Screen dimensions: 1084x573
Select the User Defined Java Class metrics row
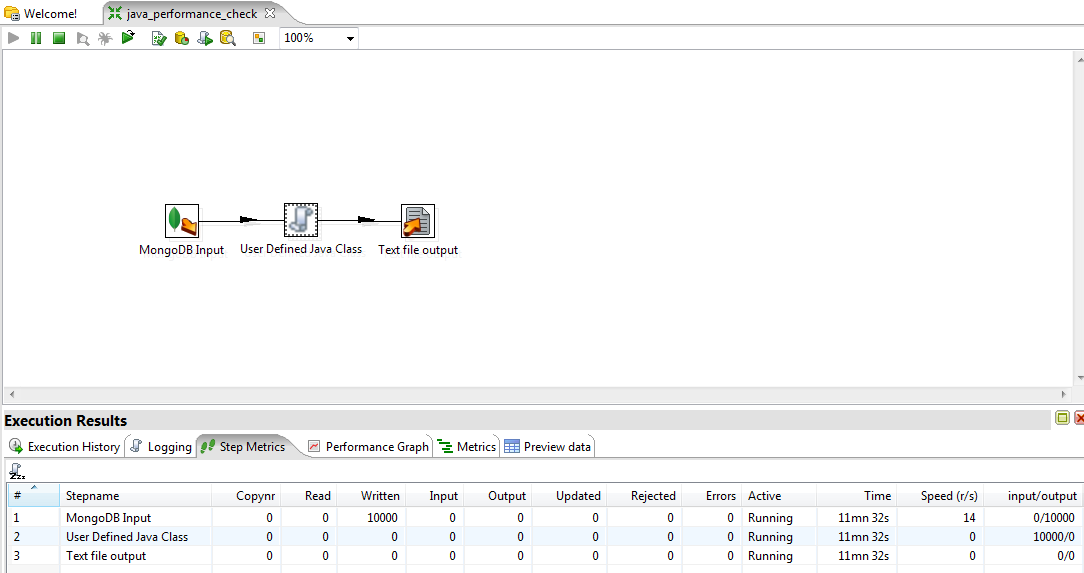[x=545, y=536]
